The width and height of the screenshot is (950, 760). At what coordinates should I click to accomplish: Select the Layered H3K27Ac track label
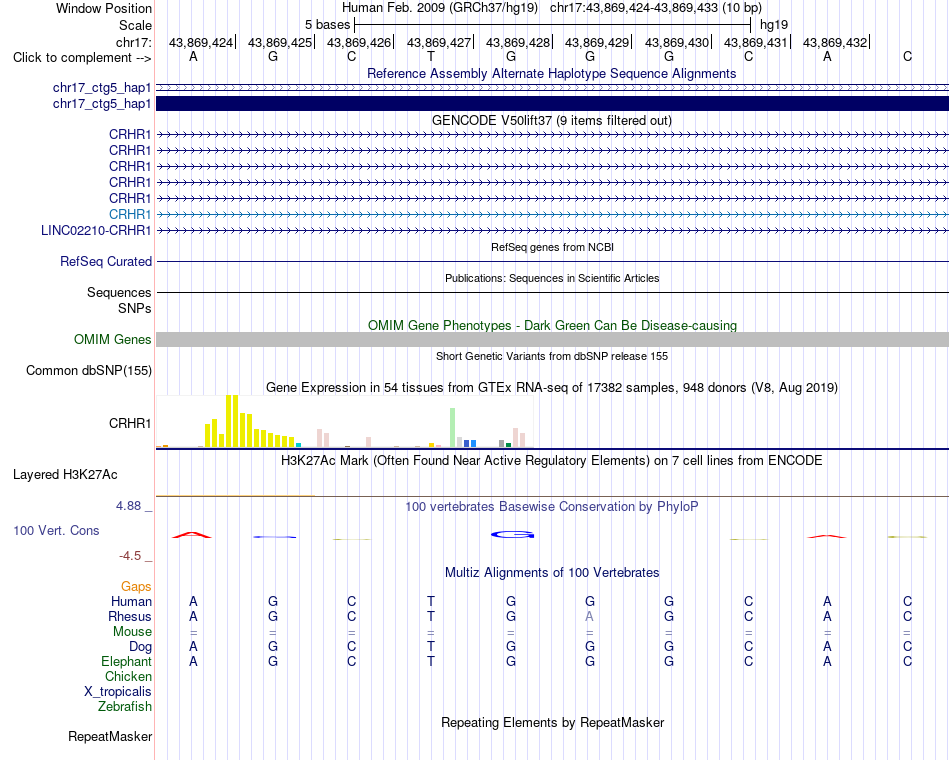point(65,475)
